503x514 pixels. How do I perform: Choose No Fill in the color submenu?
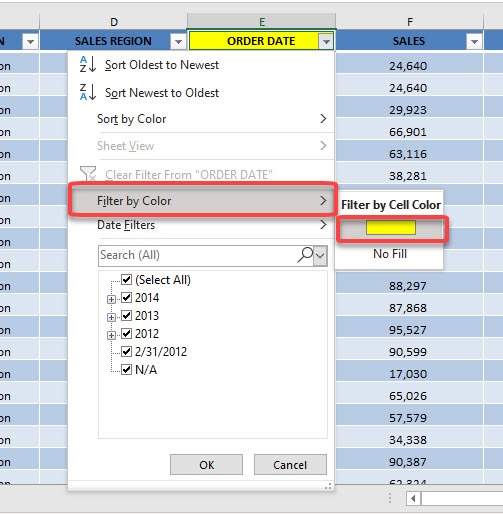[390, 254]
